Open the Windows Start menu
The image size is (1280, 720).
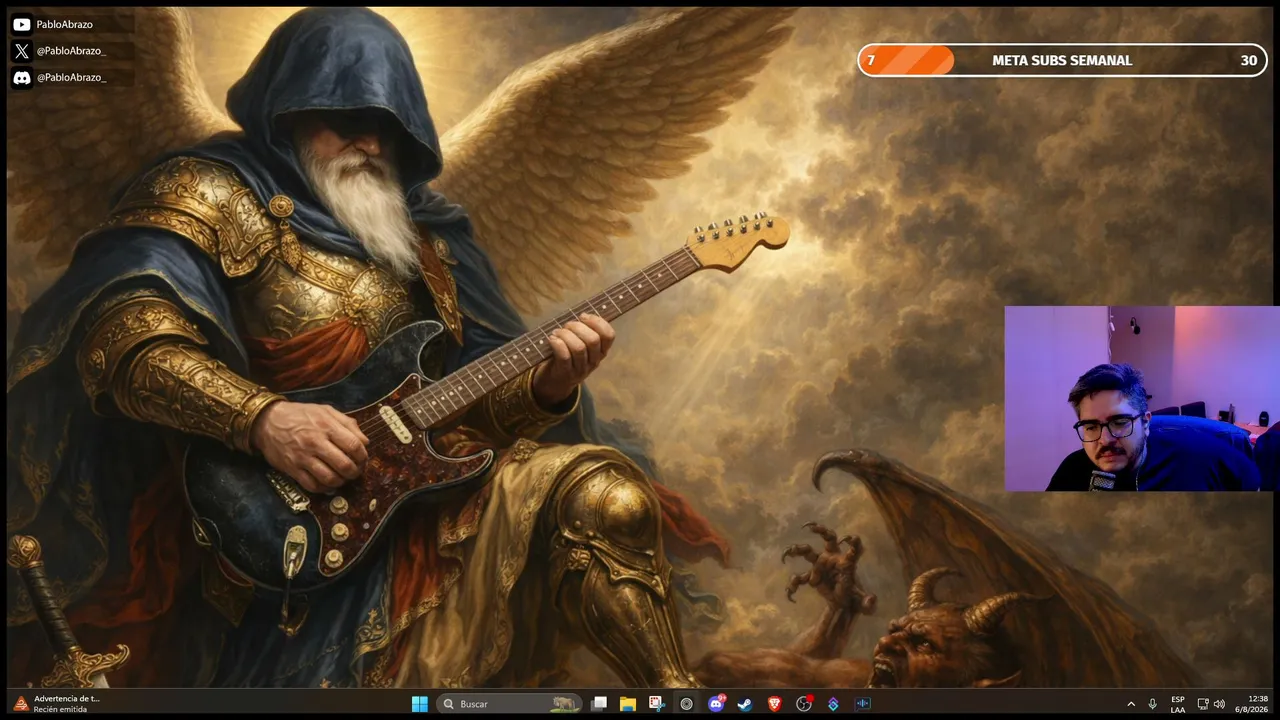[x=420, y=704]
